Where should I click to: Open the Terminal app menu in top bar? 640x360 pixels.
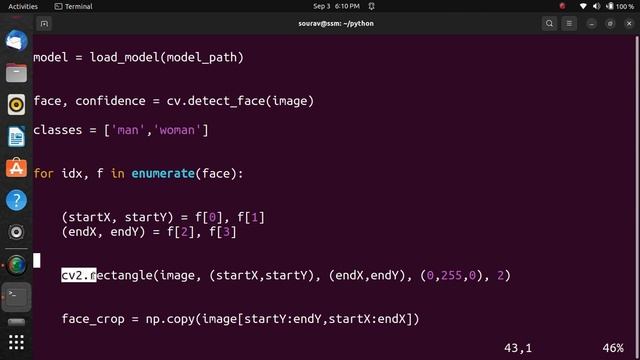pyautogui.click(x=73, y=7)
